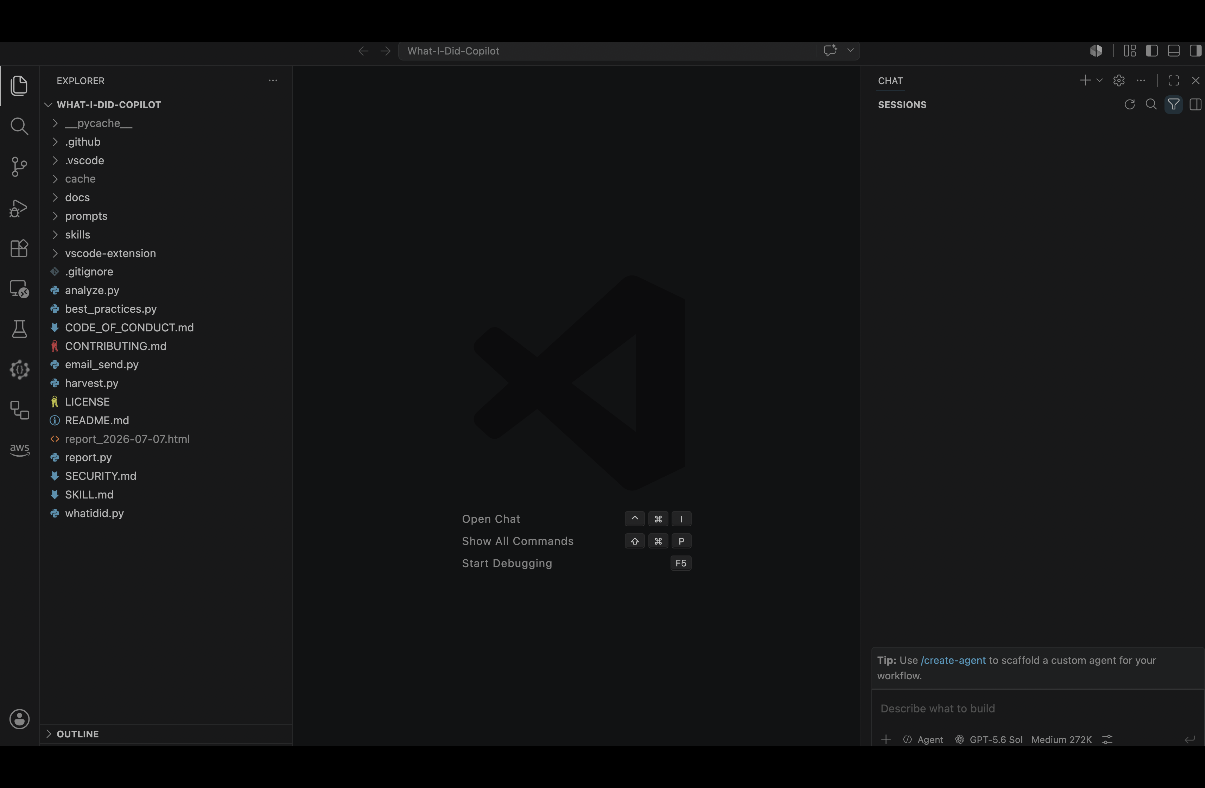This screenshot has height=788, width=1205.
Task: Open the chat dropdown arrow in title bar
Action: (x=851, y=50)
